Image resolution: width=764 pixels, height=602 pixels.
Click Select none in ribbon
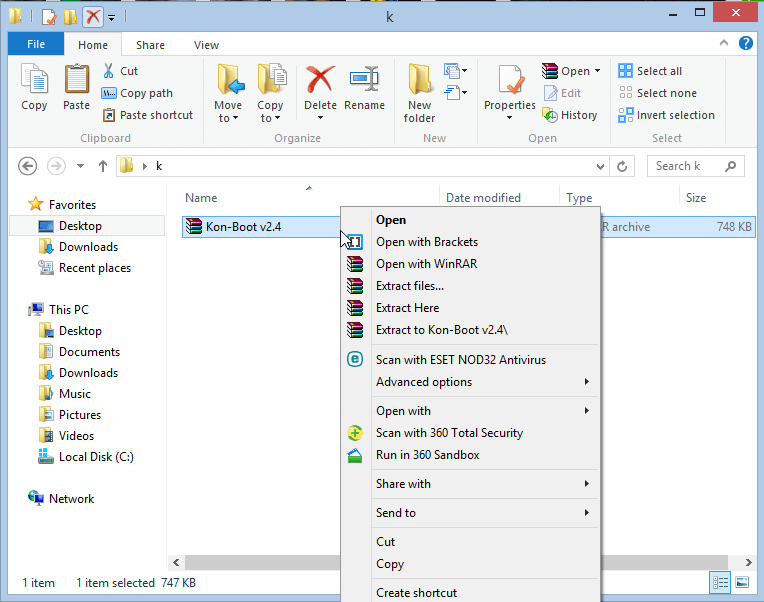[657, 93]
